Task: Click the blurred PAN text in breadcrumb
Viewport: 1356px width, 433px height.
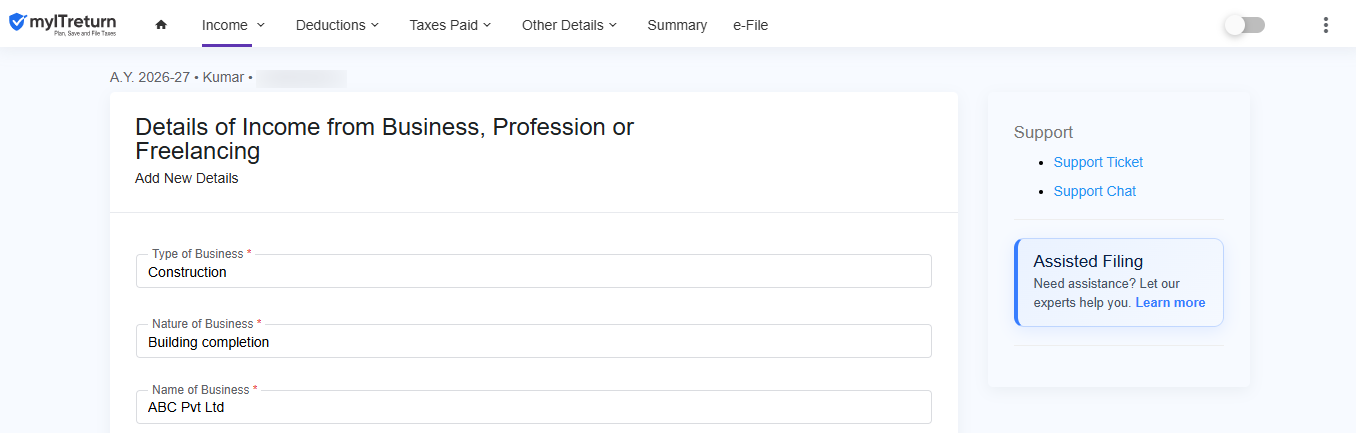Action: pos(300,77)
